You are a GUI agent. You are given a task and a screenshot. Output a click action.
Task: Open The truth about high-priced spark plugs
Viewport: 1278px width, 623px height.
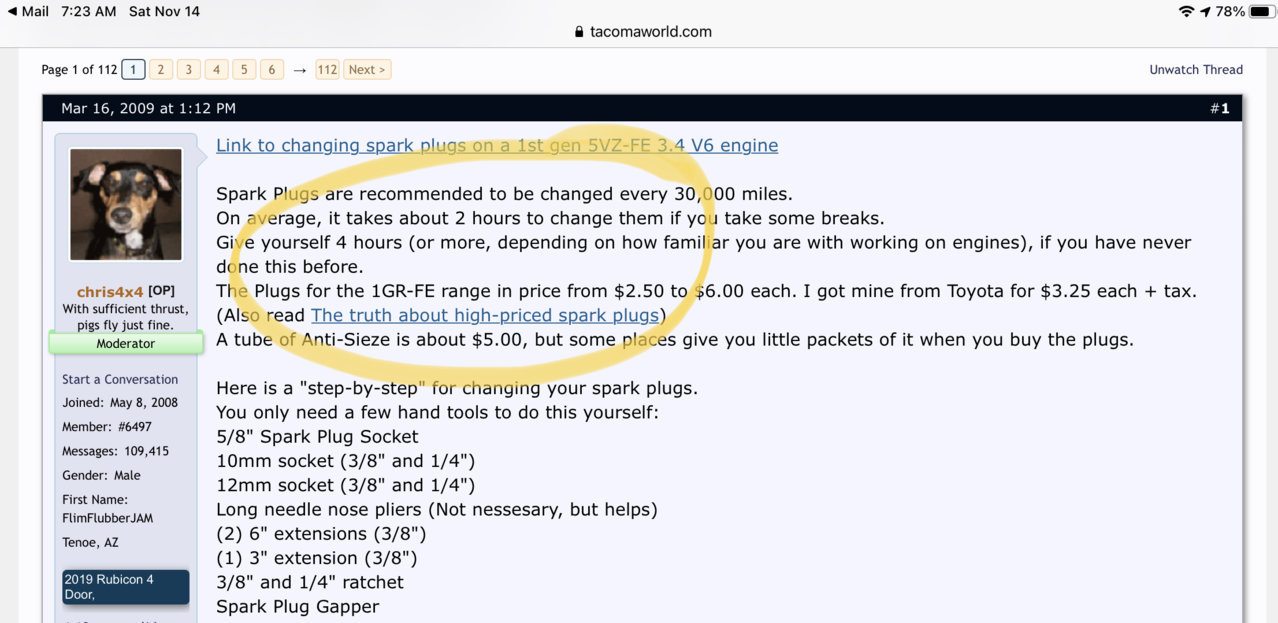coord(485,315)
